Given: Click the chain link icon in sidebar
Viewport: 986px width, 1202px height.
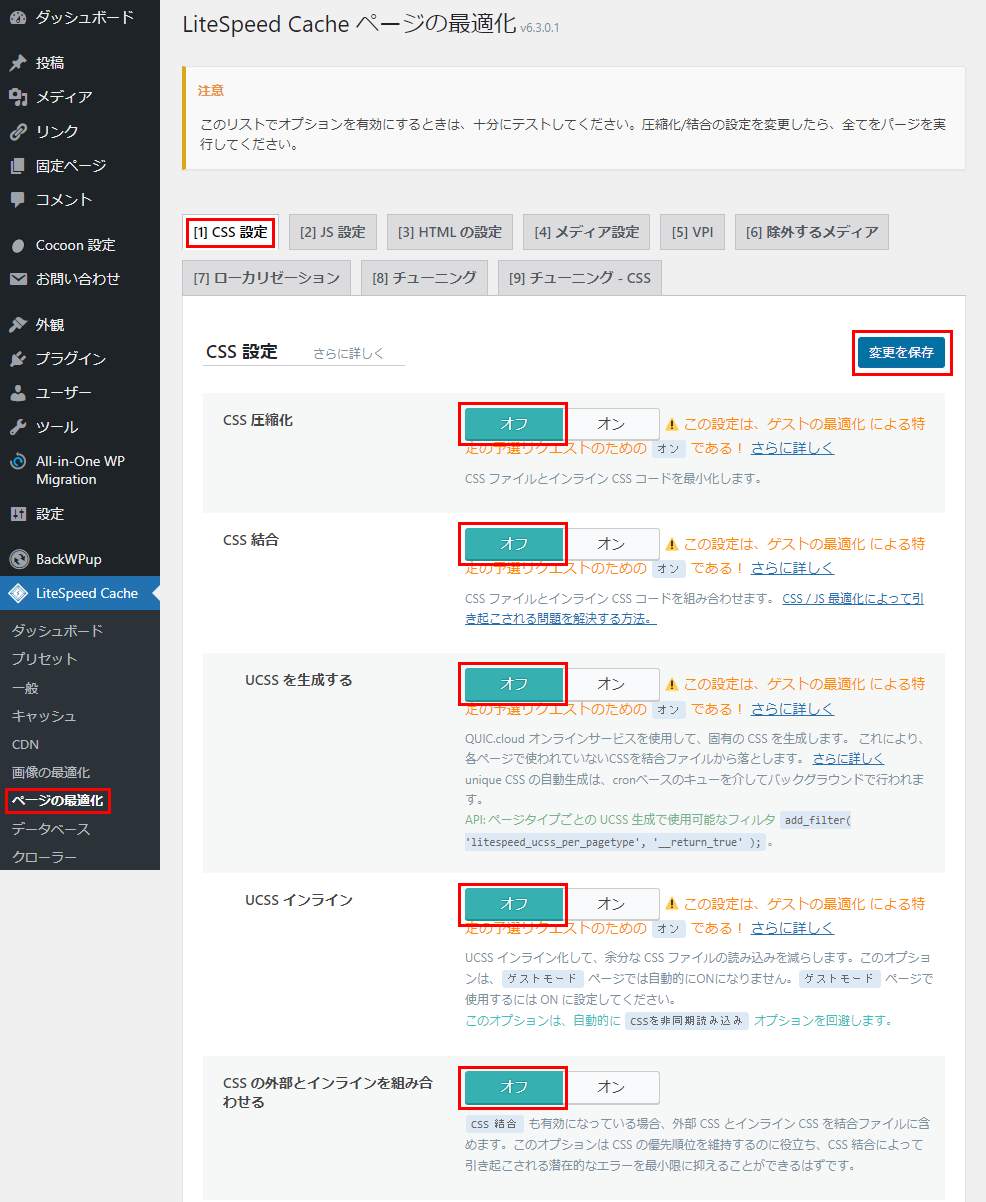Looking at the screenshot, I should coord(18,131).
